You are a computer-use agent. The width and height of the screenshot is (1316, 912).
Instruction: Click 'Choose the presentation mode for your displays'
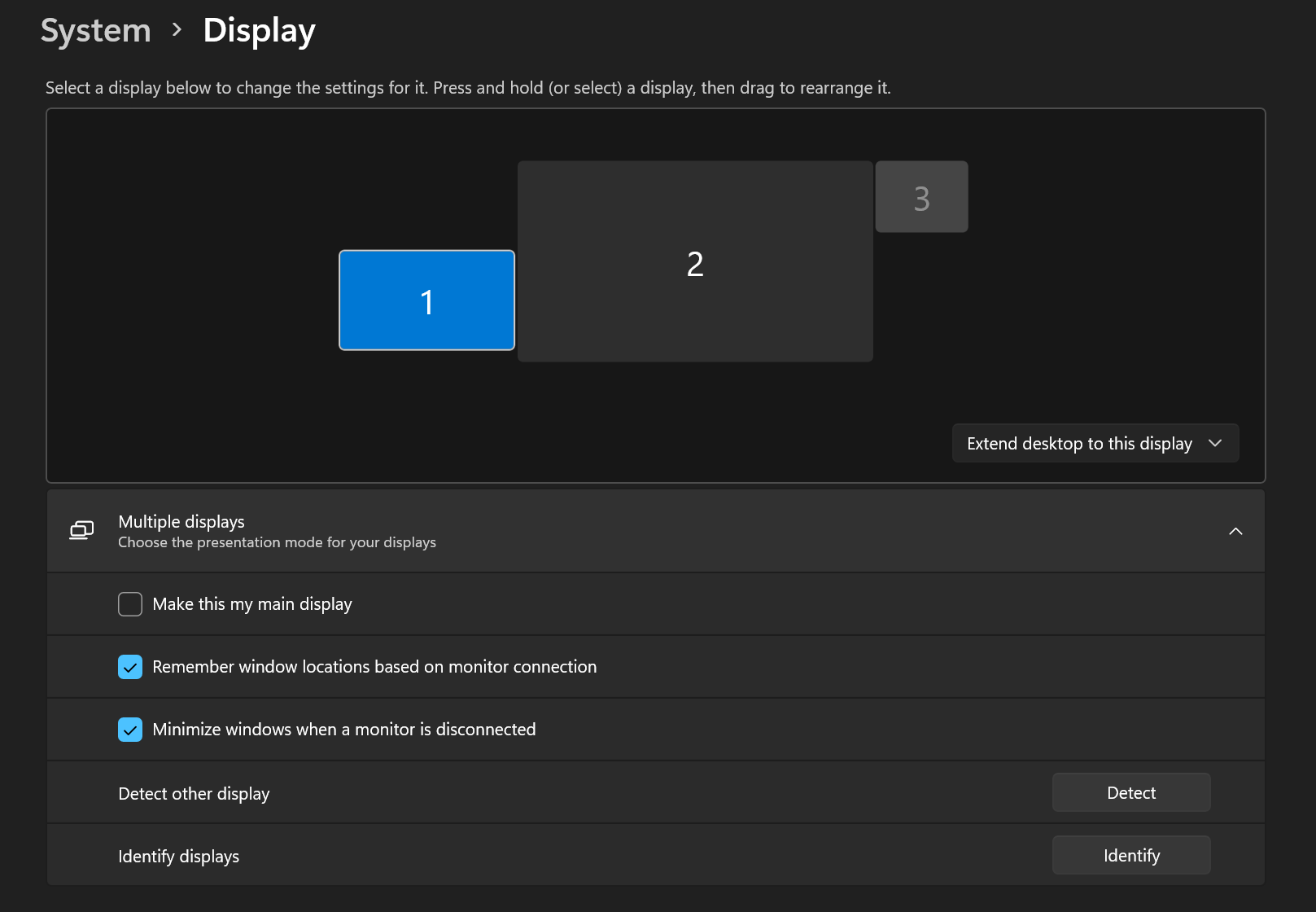277,542
